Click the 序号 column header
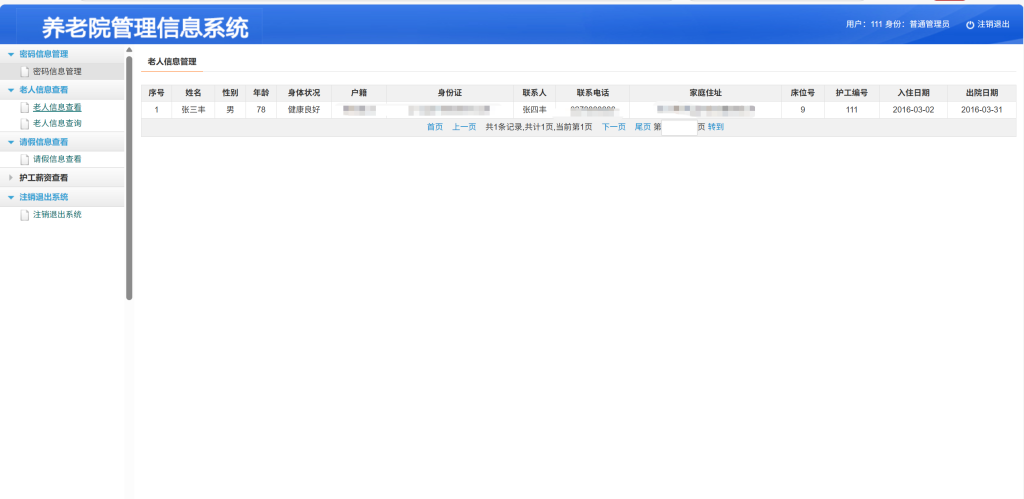1024x499 pixels. click(157, 93)
